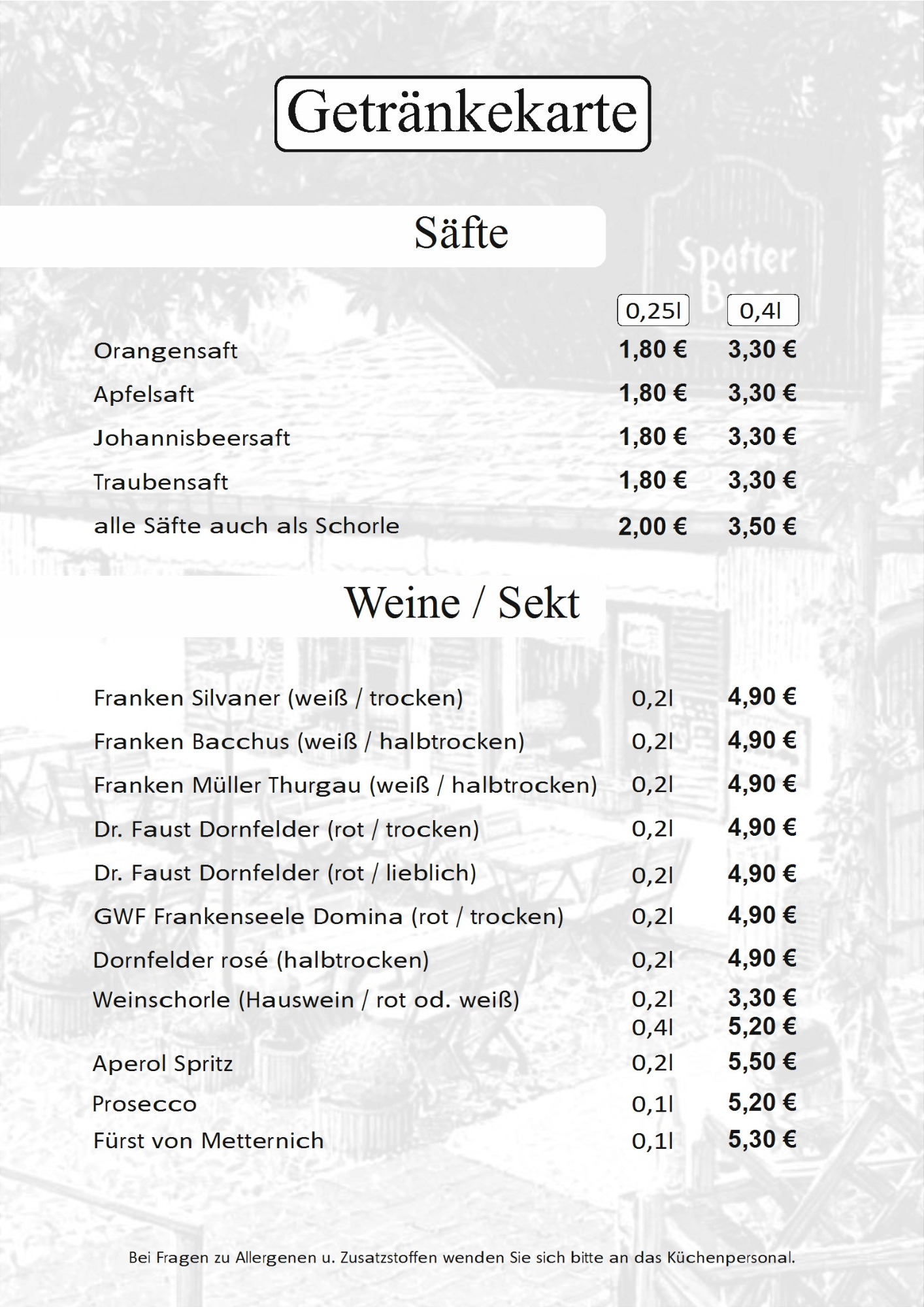Click the 0,25l size label box
This screenshot has width=924, height=1307.
point(653,310)
